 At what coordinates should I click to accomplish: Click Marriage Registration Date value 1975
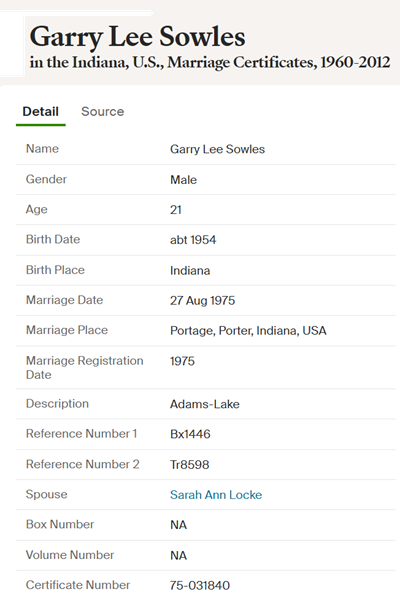(182, 361)
